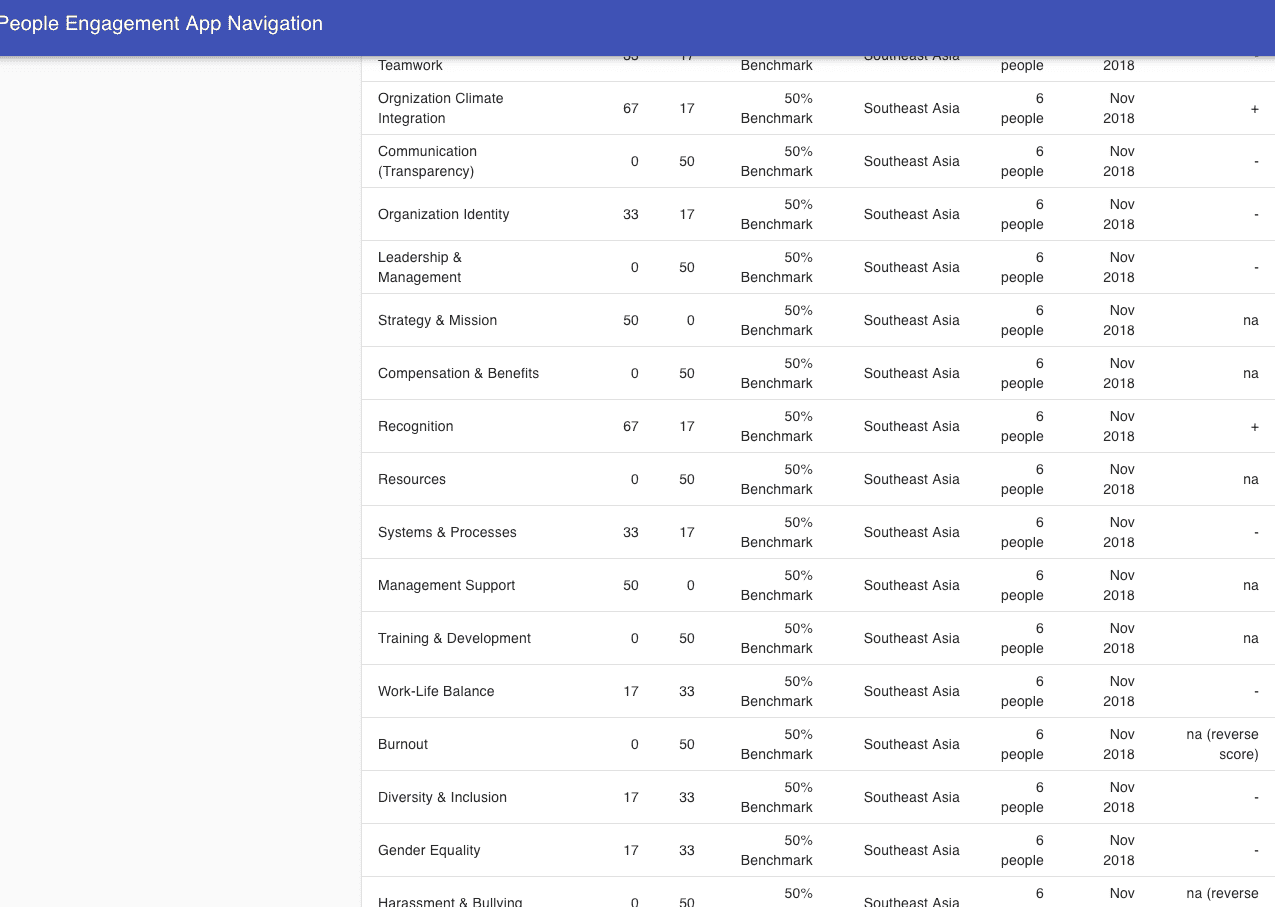Click Southeast Asia in Burnout row
The height and width of the screenshot is (907, 1275).
tap(912, 744)
